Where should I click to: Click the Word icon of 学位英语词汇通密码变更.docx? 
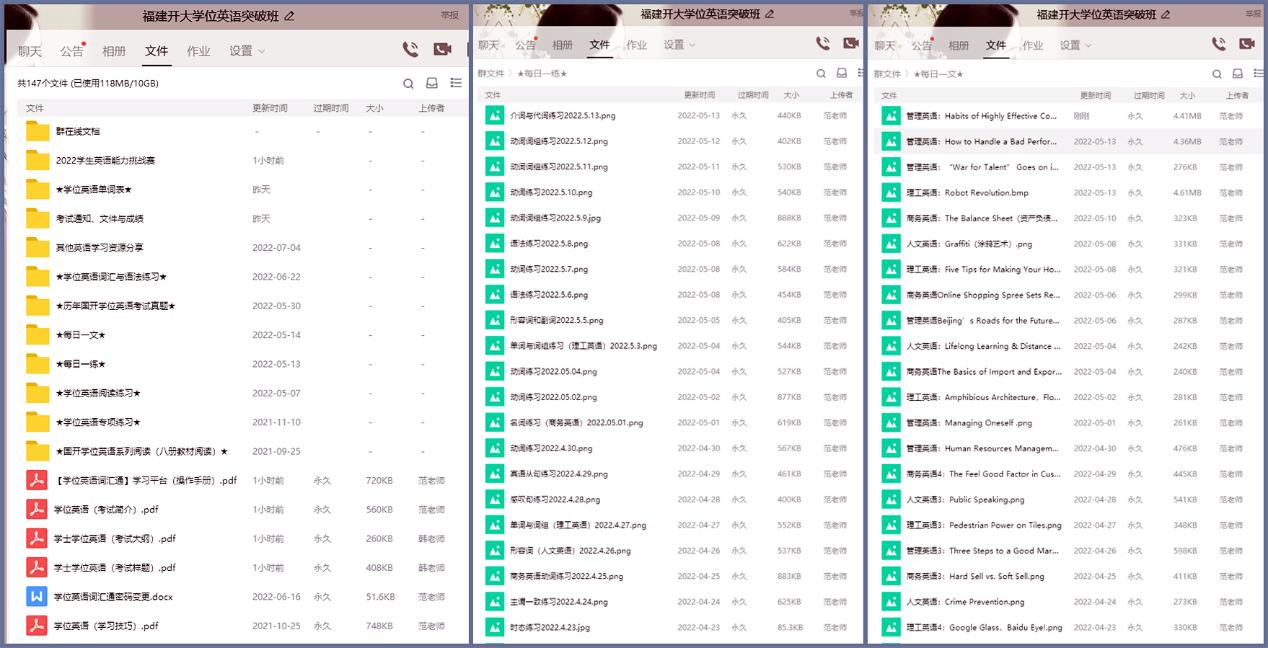coord(37,597)
